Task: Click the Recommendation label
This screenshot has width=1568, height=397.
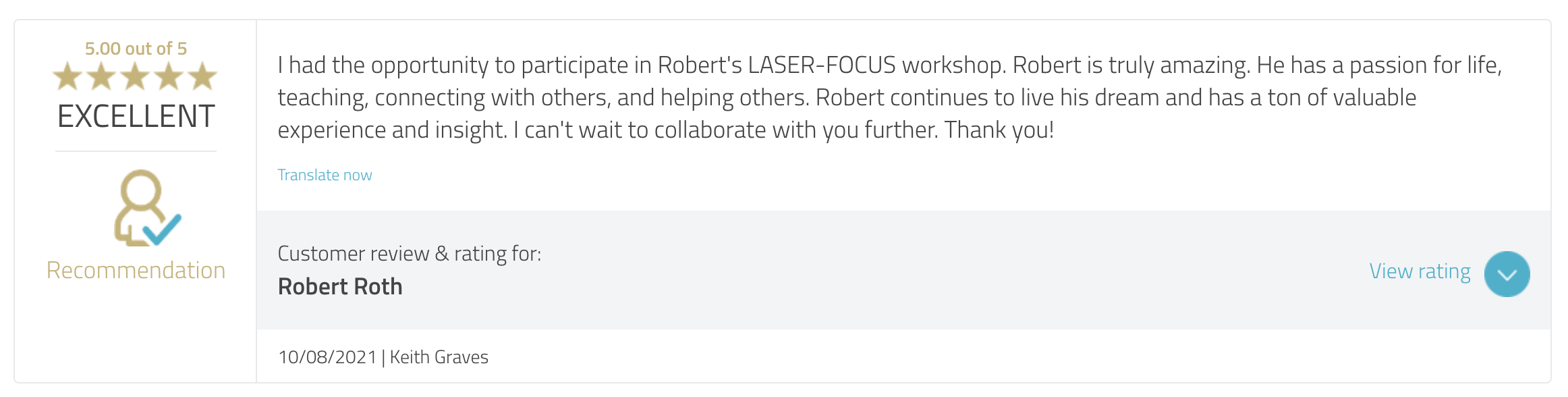Action: [x=136, y=271]
